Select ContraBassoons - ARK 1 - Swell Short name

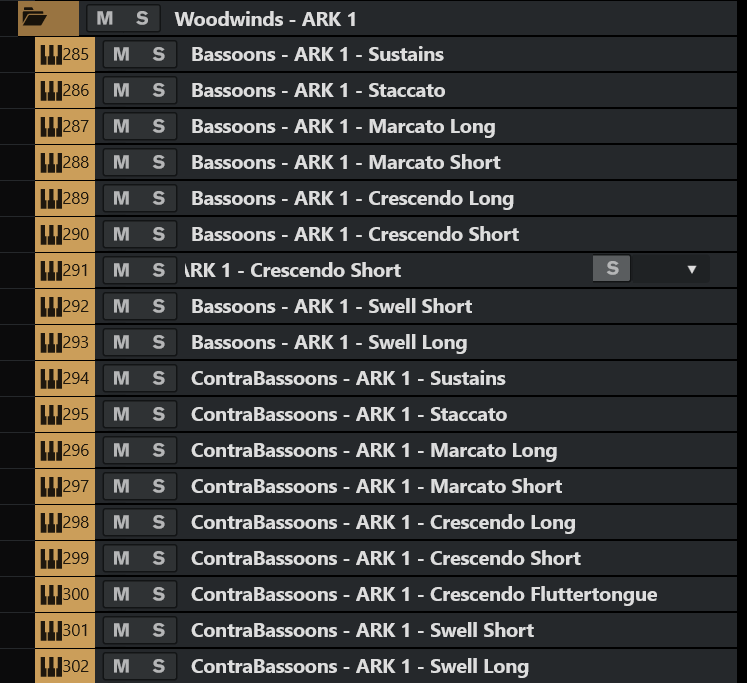pos(362,630)
